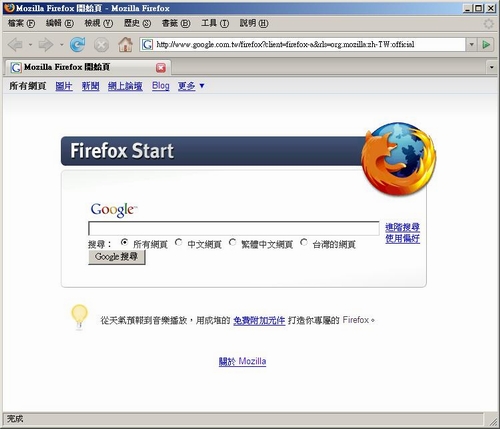This screenshot has width=500, height=429.
Task: Select the Mozilla Firefox 開始頁 tab
Action: (x=88, y=67)
